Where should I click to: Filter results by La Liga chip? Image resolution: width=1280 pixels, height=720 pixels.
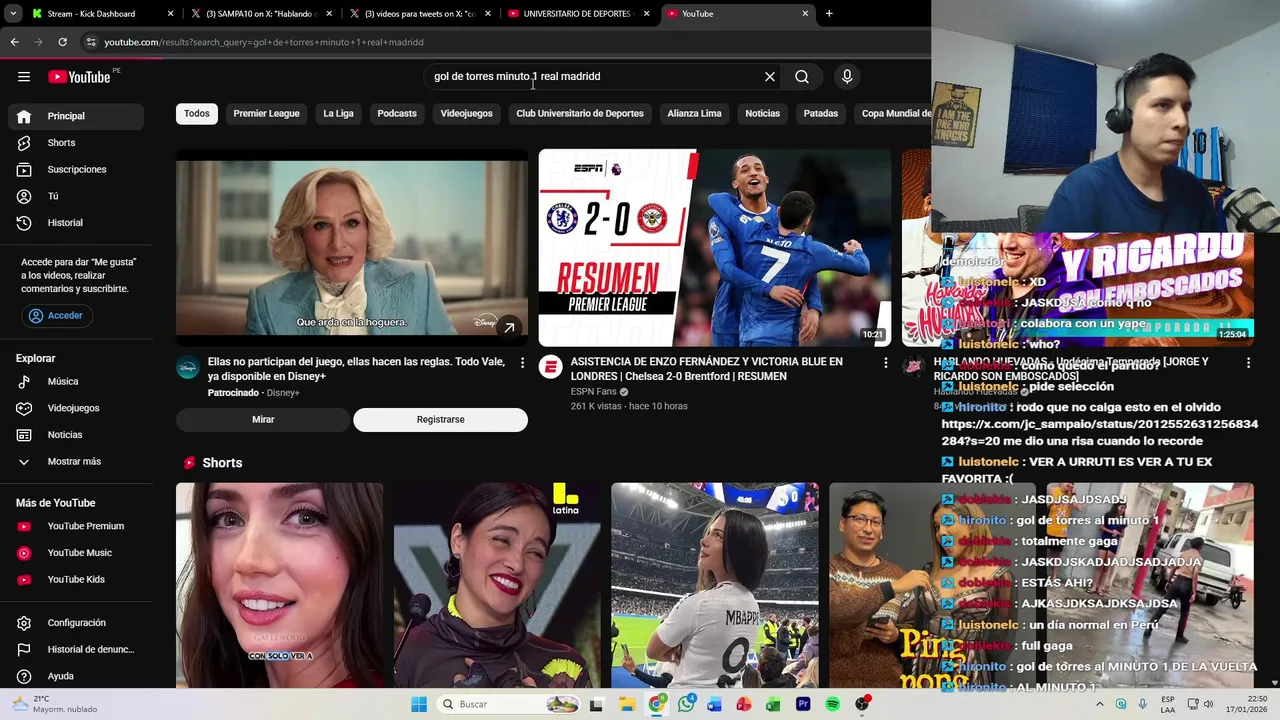pos(338,114)
